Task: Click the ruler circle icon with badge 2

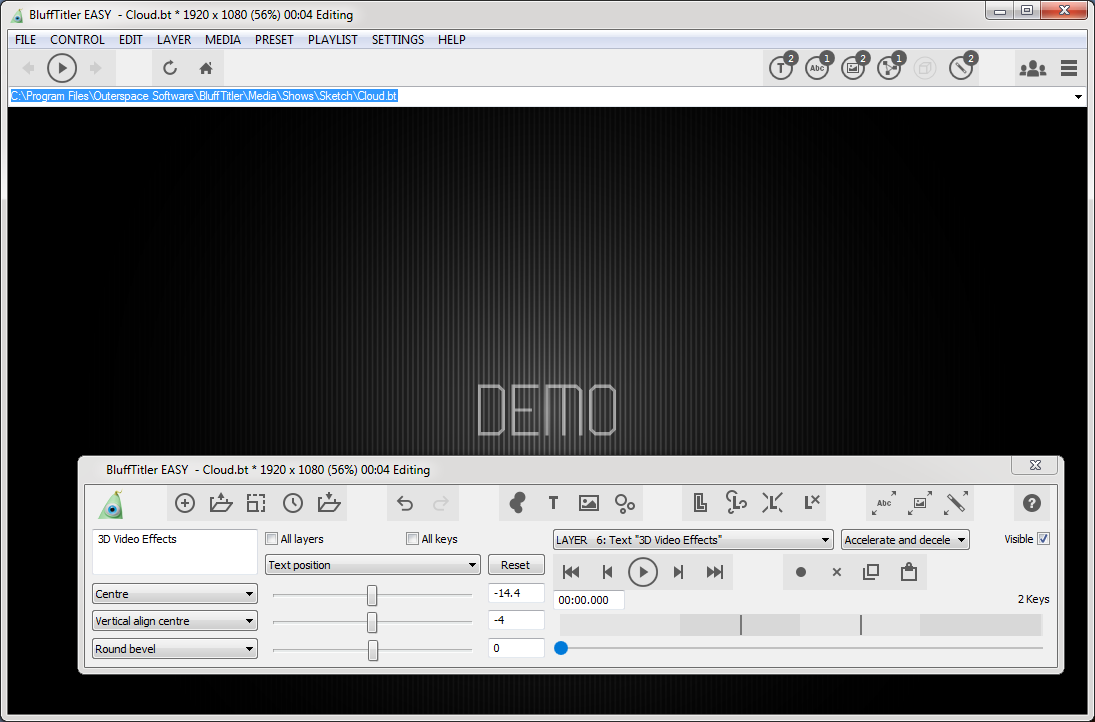Action: (962, 67)
